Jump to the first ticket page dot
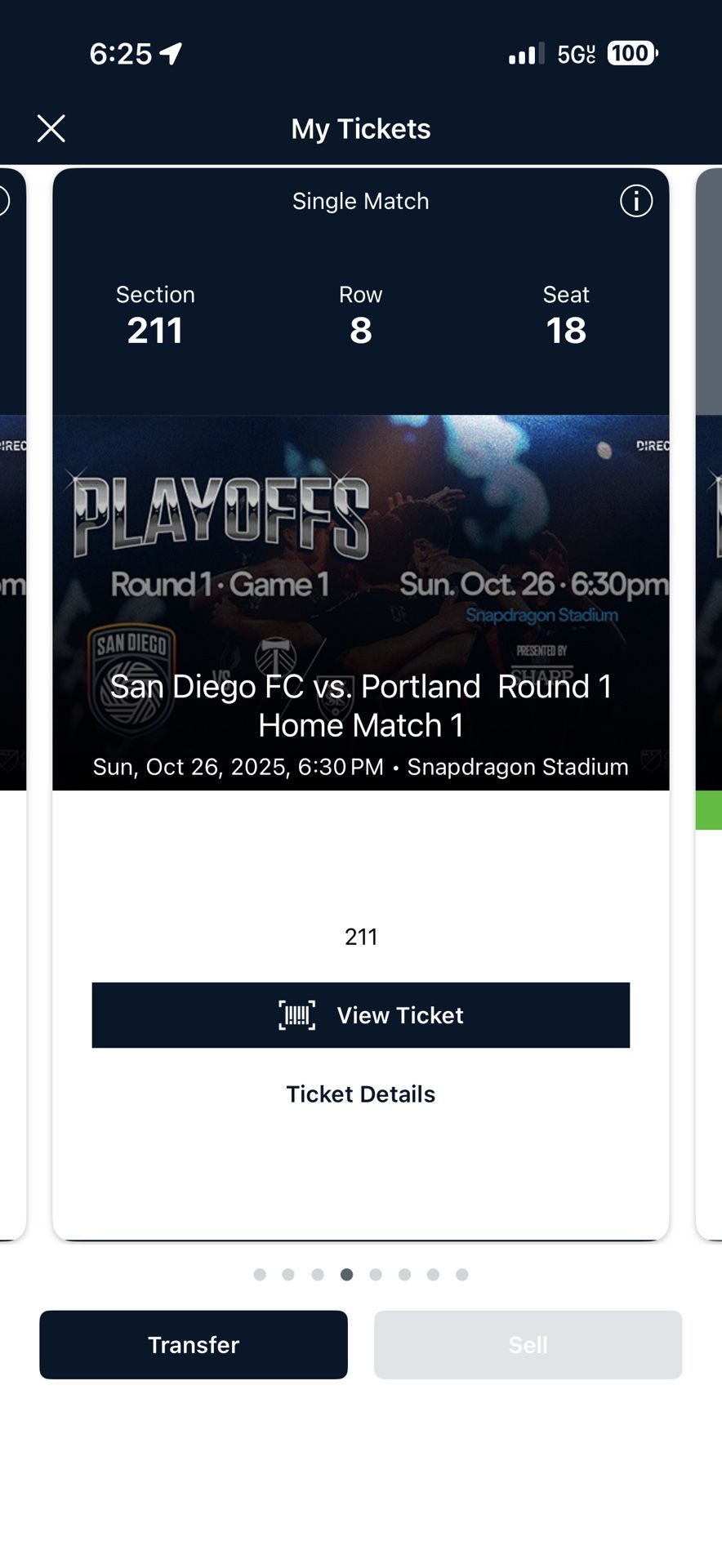Image resolution: width=722 pixels, height=1568 pixels. [x=259, y=1274]
